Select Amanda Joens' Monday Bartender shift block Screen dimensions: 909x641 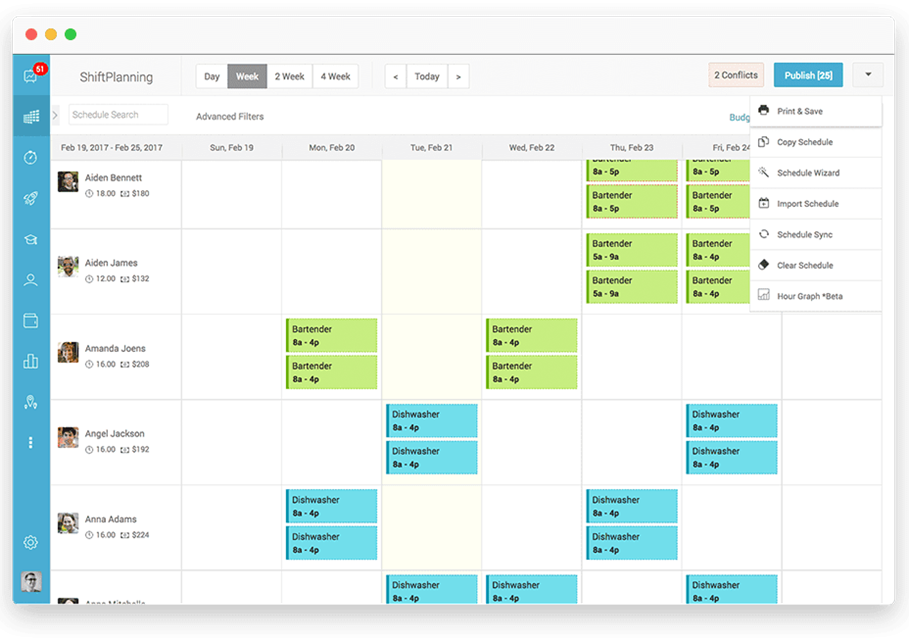[x=331, y=335]
